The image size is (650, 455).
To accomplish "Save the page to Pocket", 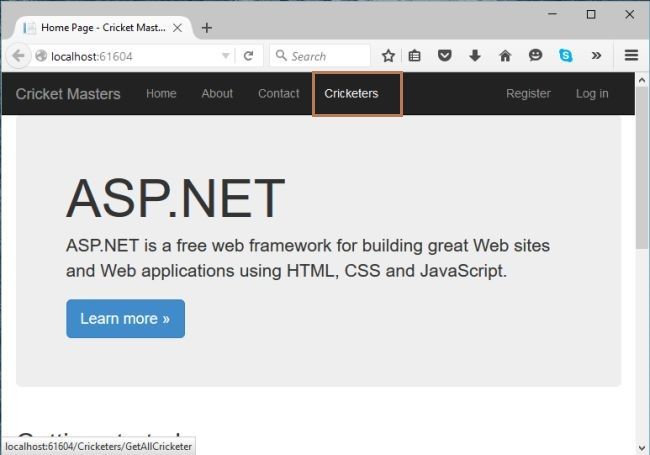I will 444,56.
